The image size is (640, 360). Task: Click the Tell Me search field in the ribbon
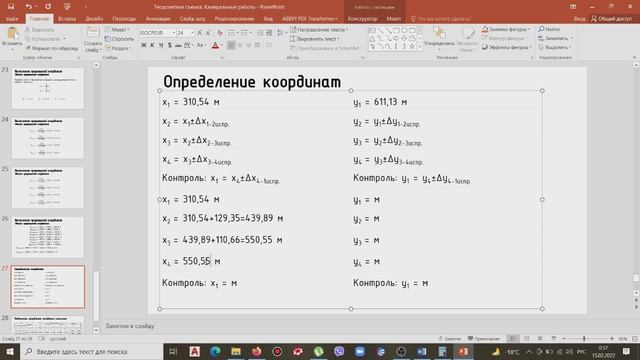(x=441, y=19)
